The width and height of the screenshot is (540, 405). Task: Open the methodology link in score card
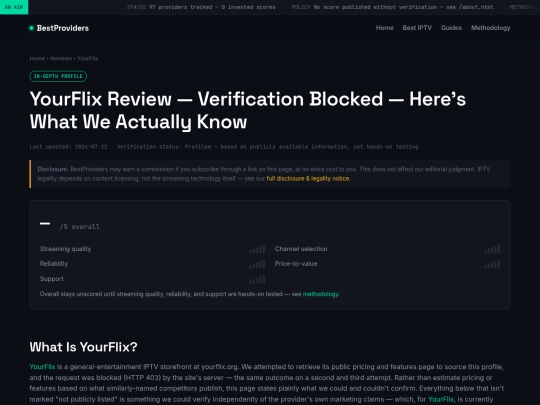coord(320,294)
